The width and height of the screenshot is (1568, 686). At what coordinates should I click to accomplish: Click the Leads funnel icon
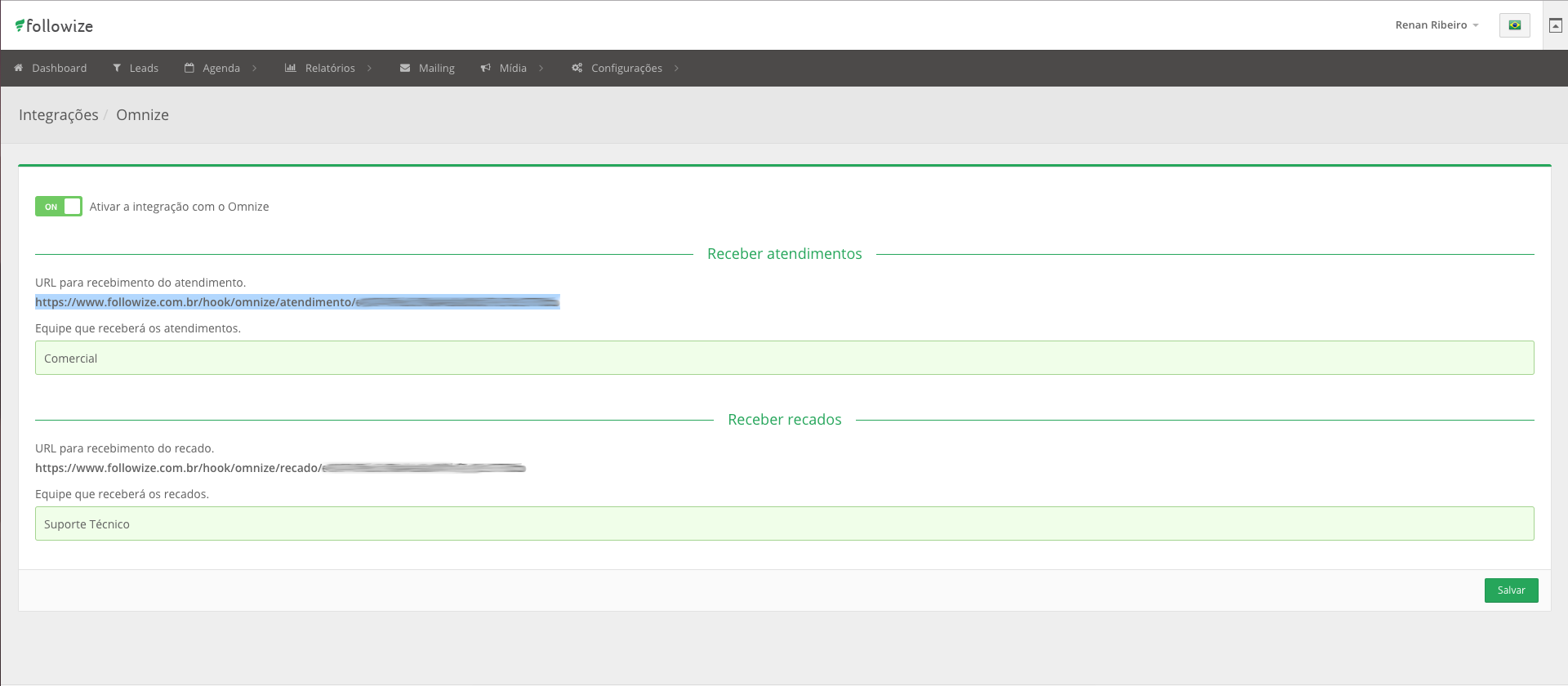coord(117,68)
